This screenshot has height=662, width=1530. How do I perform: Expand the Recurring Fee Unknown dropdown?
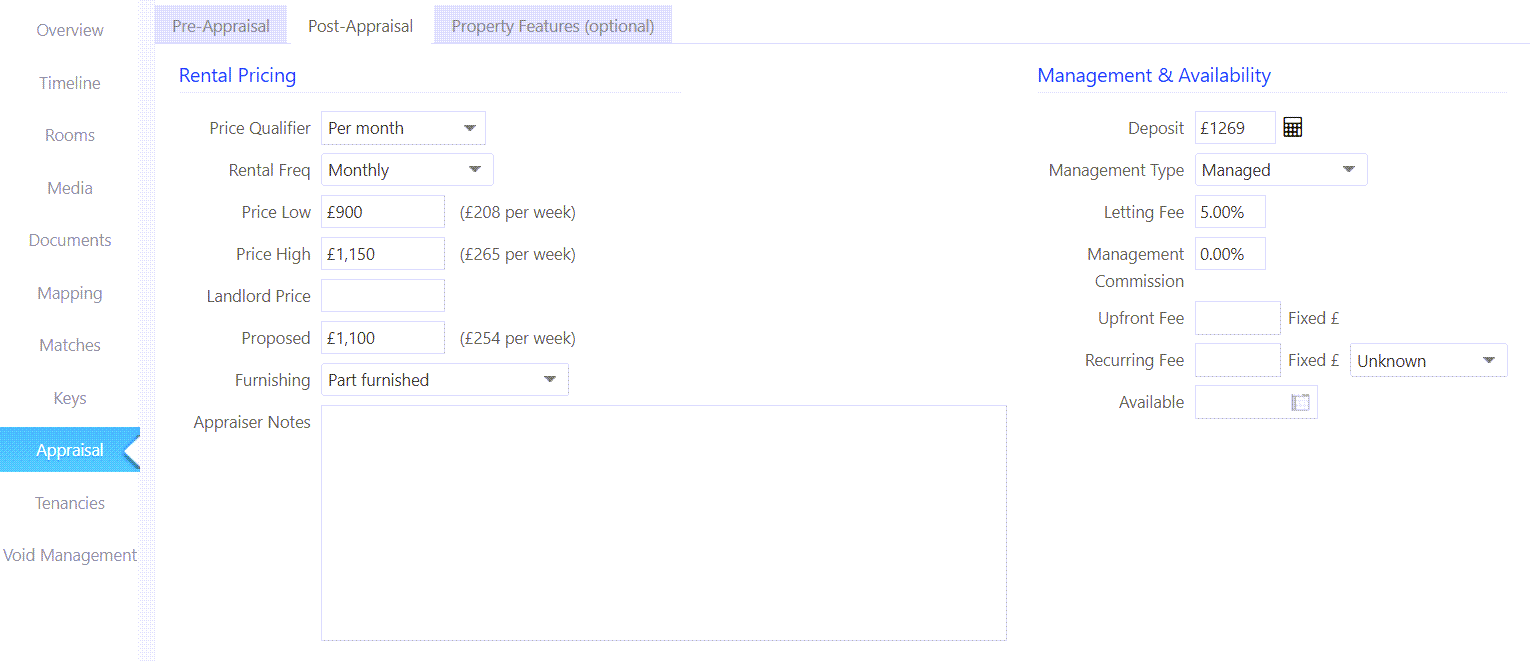1429,361
